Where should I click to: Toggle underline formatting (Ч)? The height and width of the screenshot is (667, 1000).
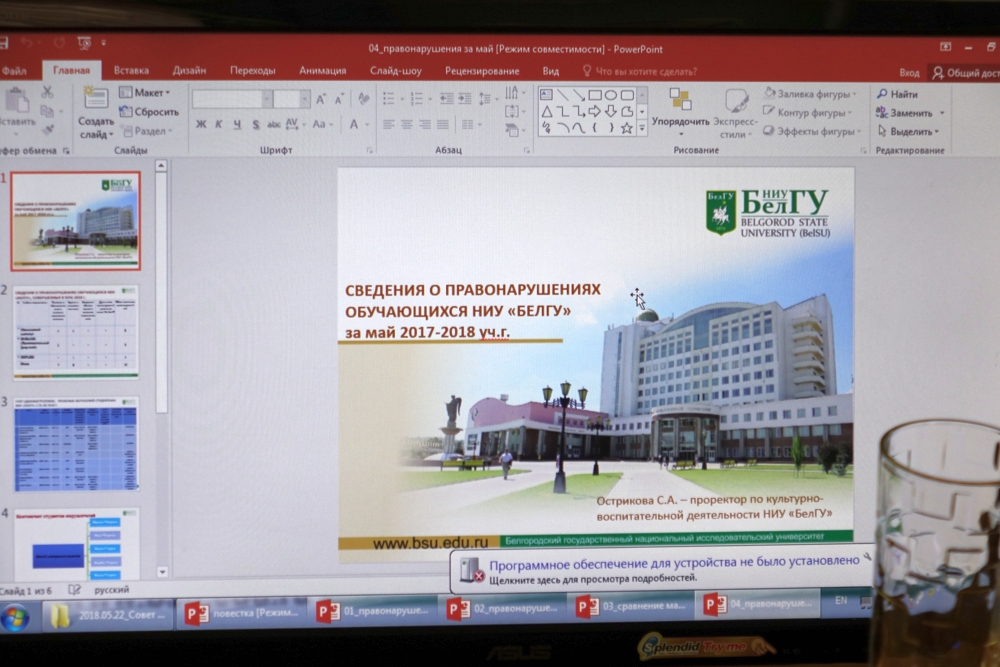click(237, 124)
